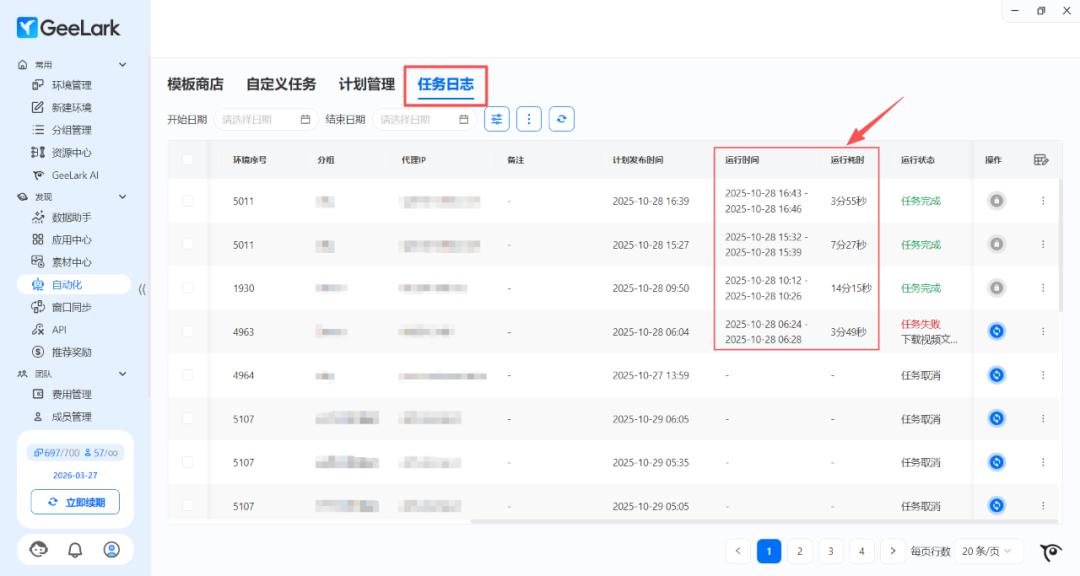Open the column settings icon in the table header

[x=1041, y=160]
